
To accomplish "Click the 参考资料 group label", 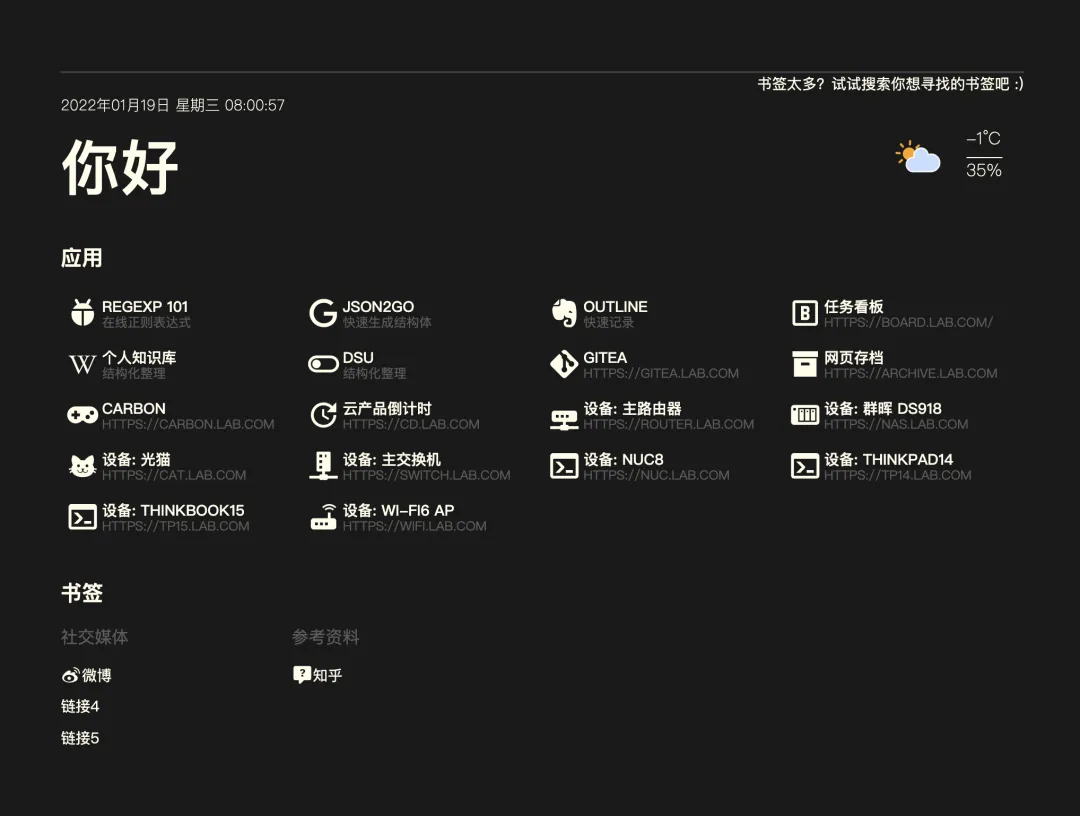I will point(326,637).
